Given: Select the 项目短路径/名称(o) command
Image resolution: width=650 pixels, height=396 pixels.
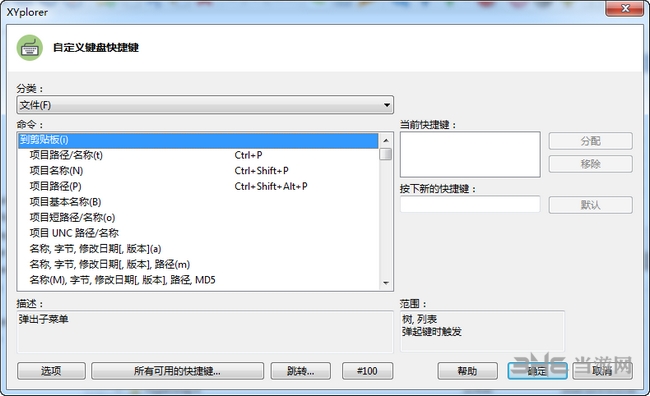Looking at the screenshot, I should [198, 218].
